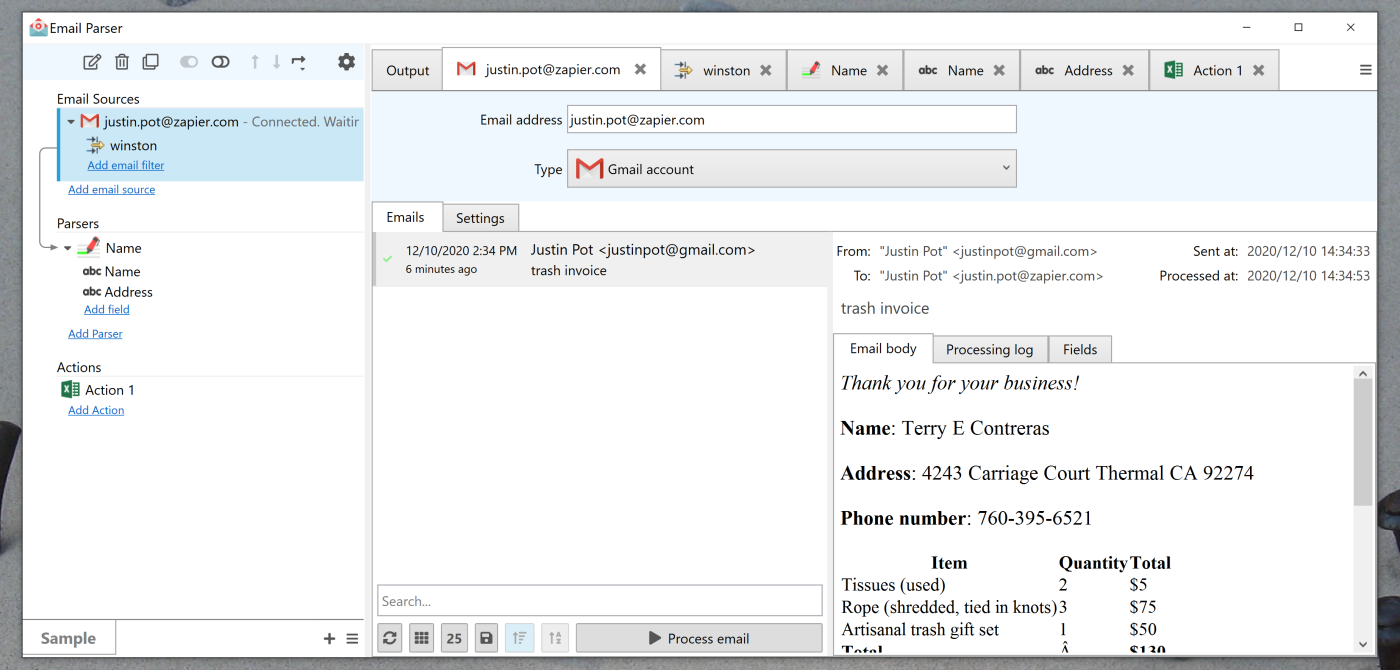Select the winston email filter in sidebar
This screenshot has height=670, width=1400.
click(x=133, y=146)
